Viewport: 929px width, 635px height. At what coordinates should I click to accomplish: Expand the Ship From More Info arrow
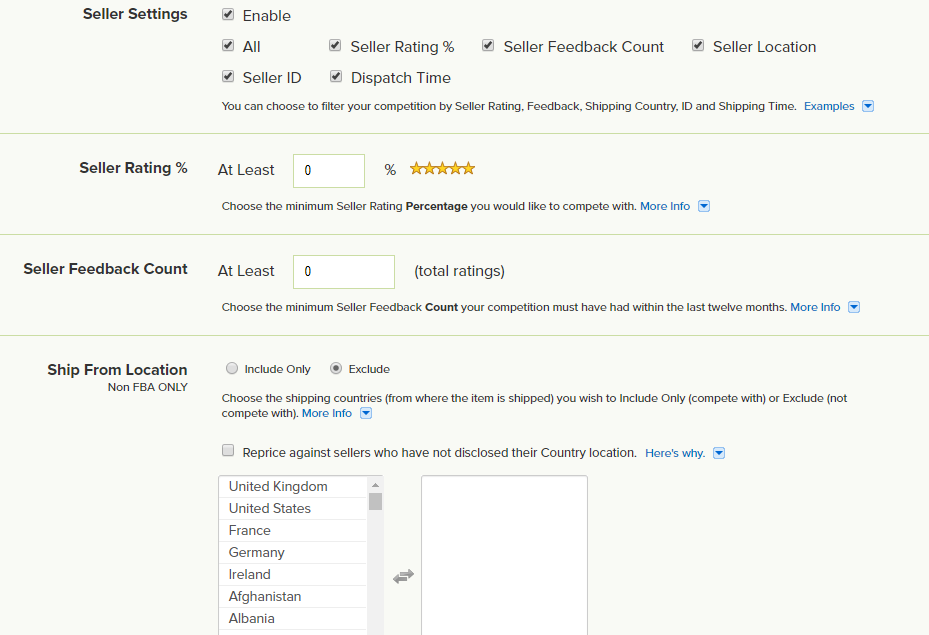point(366,413)
